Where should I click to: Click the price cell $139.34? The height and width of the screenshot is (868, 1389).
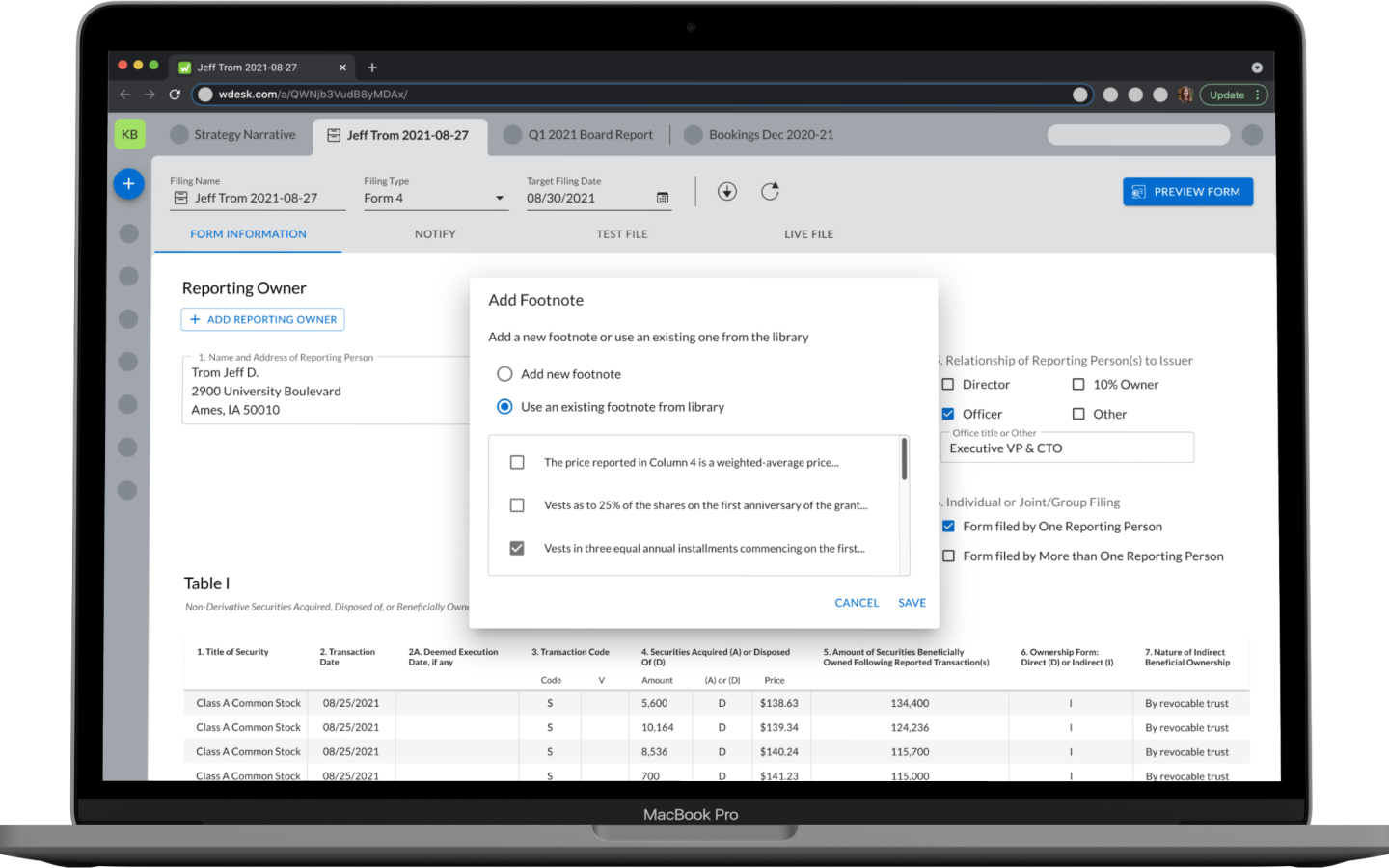pos(779,727)
